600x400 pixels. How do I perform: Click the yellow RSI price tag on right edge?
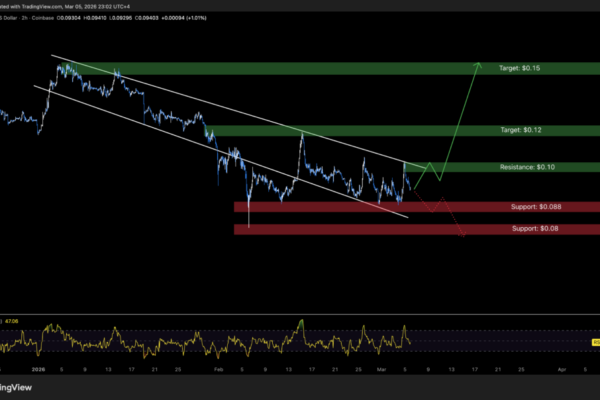tap(596, 342)
